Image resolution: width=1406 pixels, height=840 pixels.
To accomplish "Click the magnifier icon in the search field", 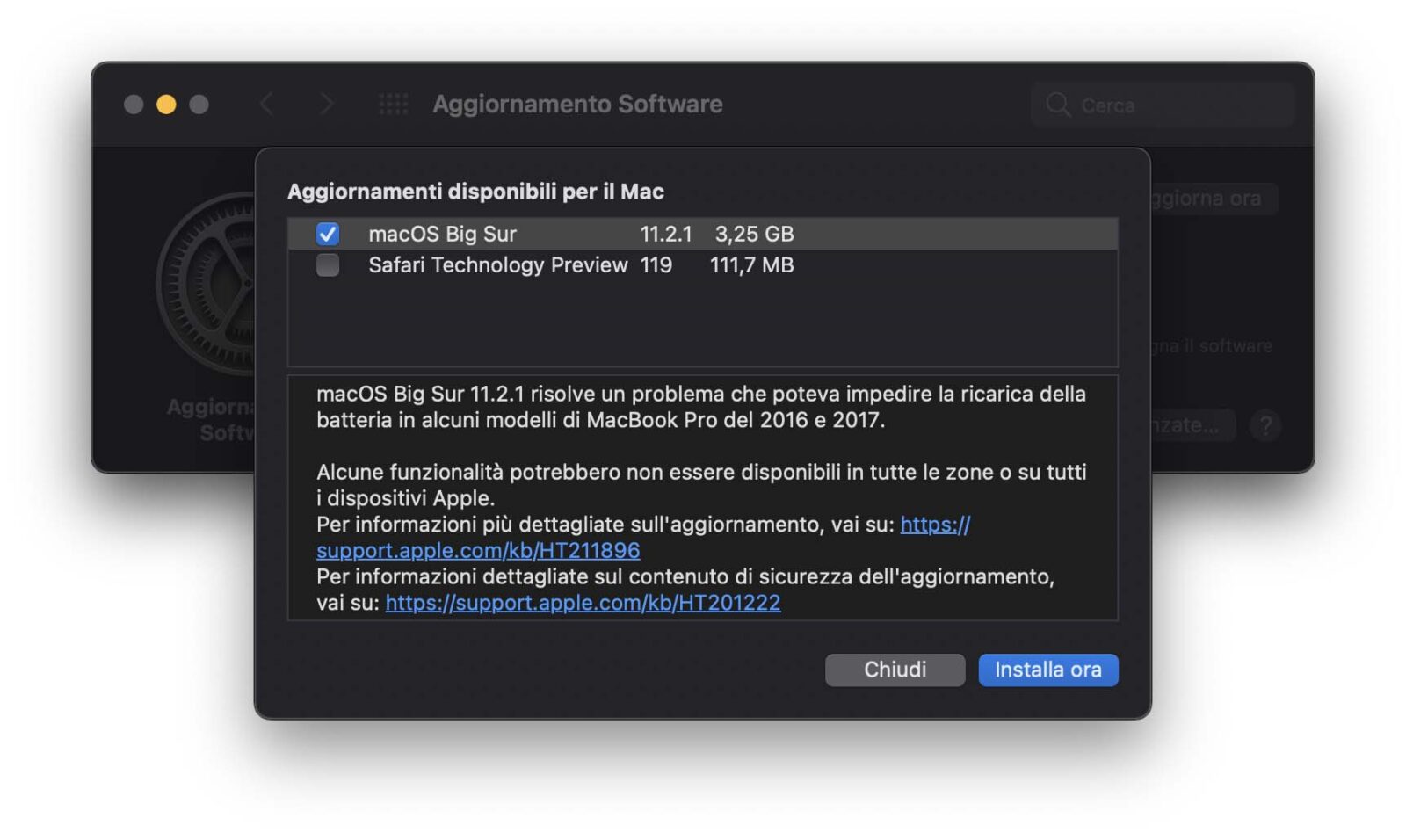I will click(x=1059, y=105).
